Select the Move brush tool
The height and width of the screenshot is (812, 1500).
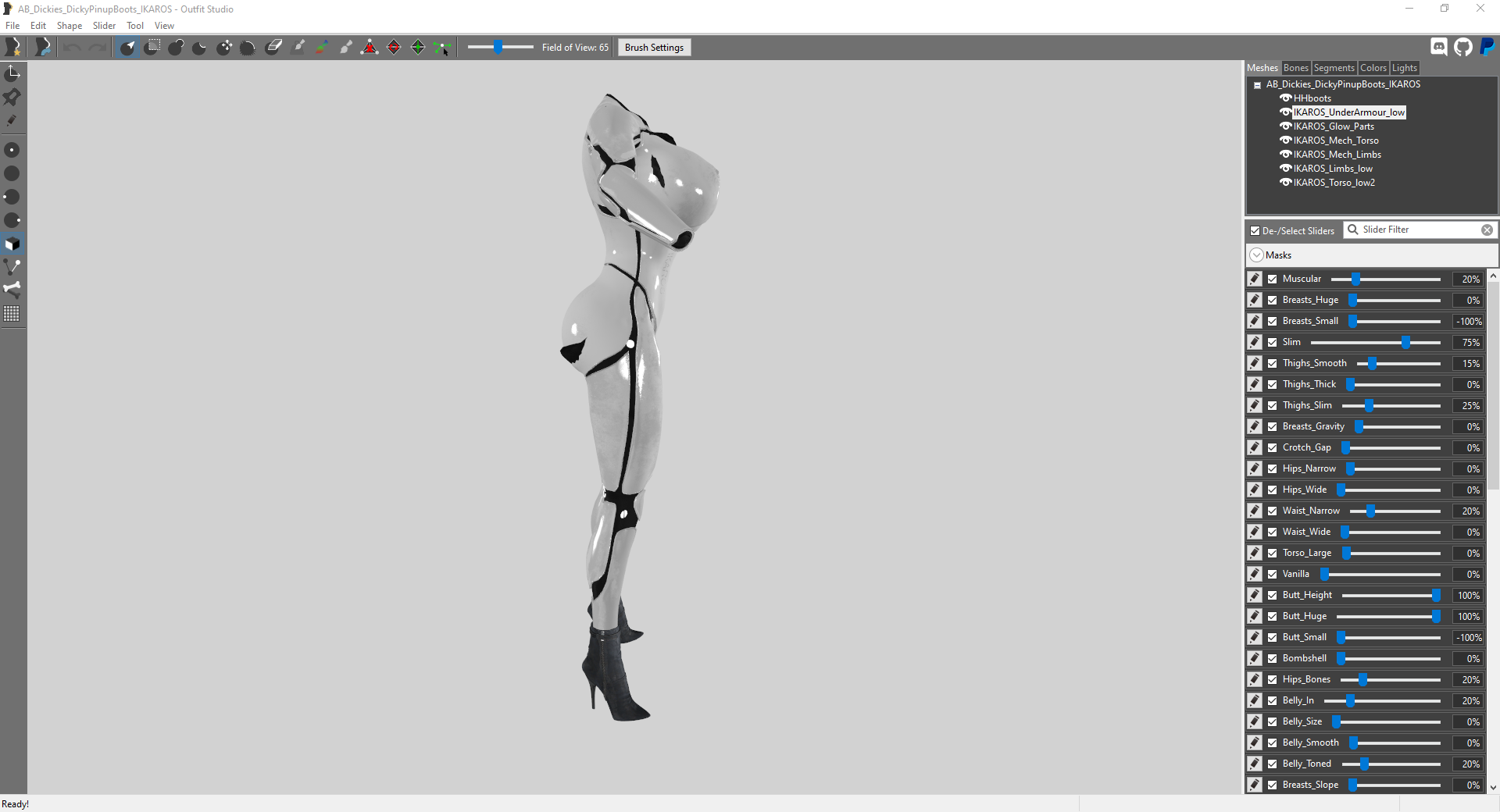224,48
